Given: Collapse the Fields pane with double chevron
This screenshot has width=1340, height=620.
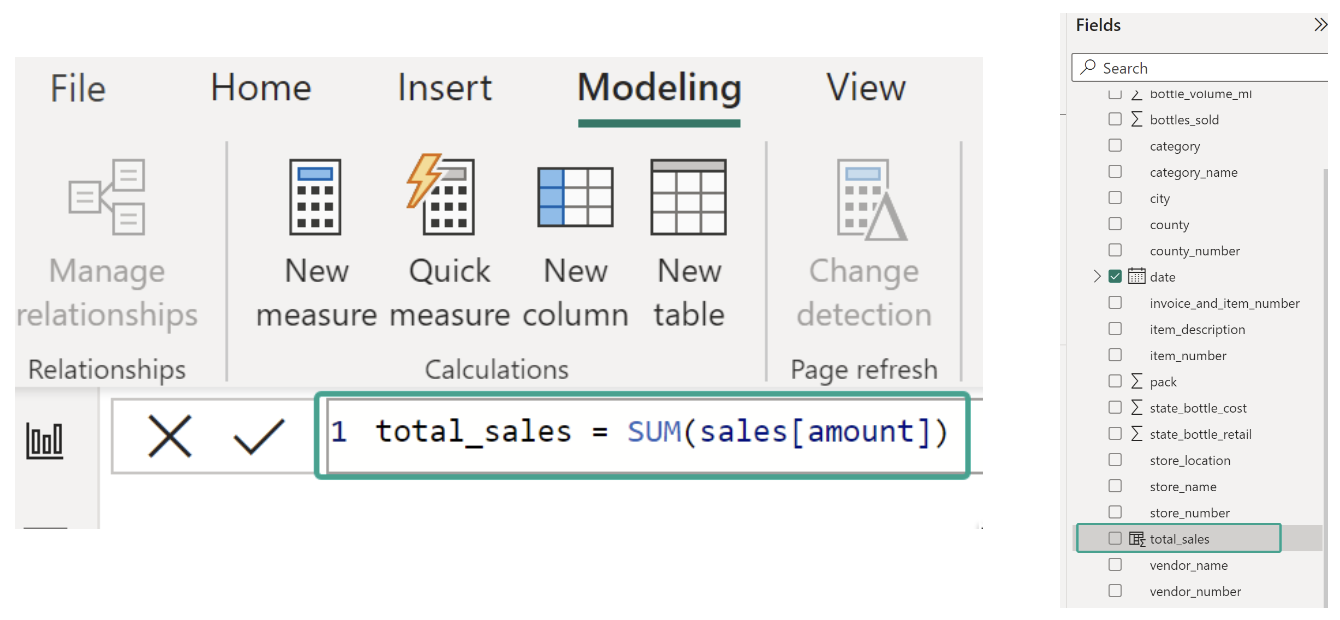Looking at the screenshot, I should pos(1321,25).
